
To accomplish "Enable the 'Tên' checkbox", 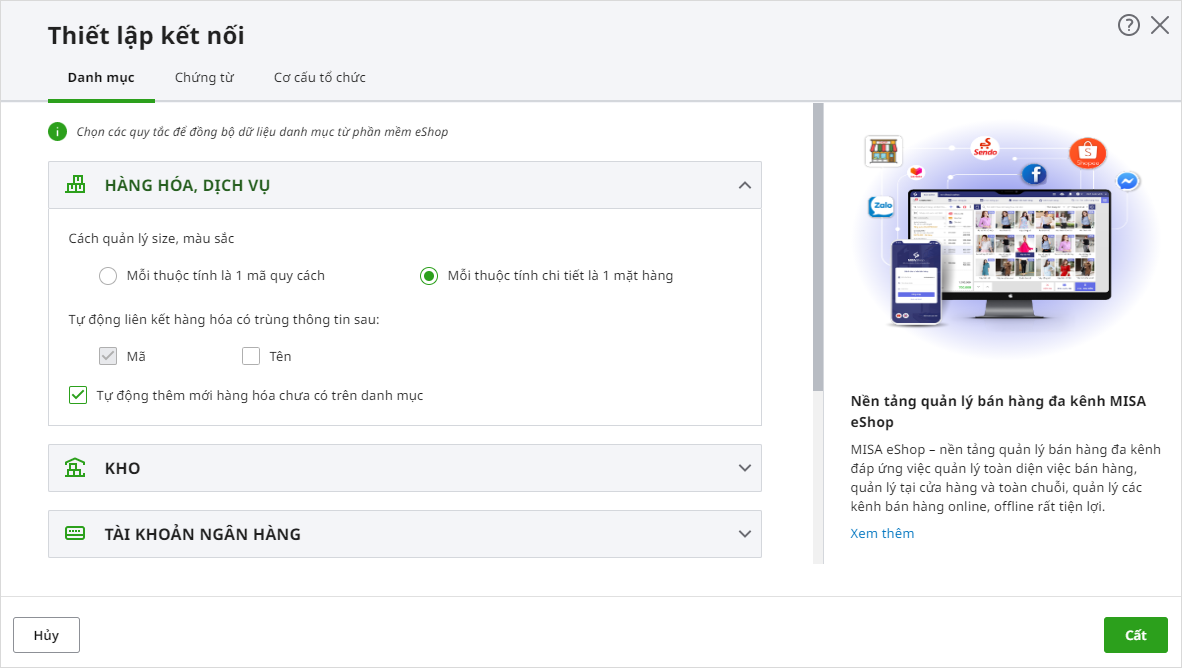I will click(251, 356).
